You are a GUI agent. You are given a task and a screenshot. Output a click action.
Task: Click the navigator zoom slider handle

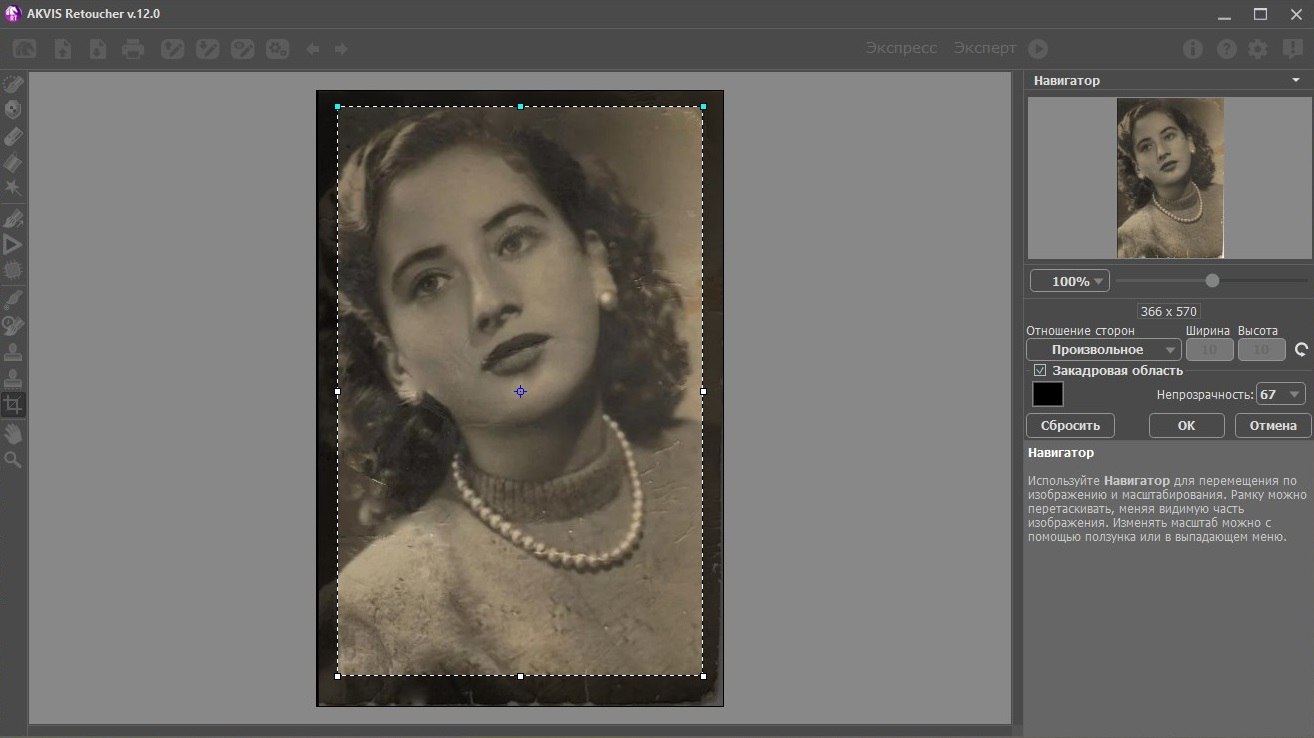click(1212, 281)
